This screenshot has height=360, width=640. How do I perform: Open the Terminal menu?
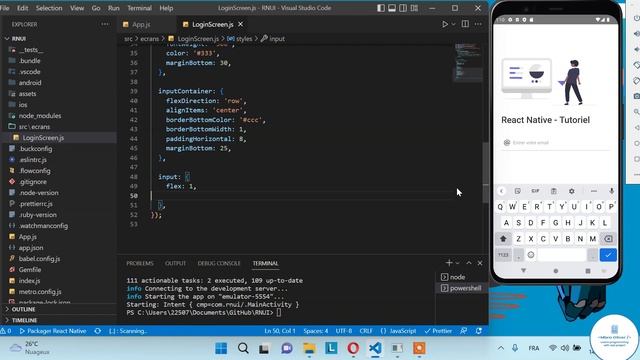pos(139,8)
